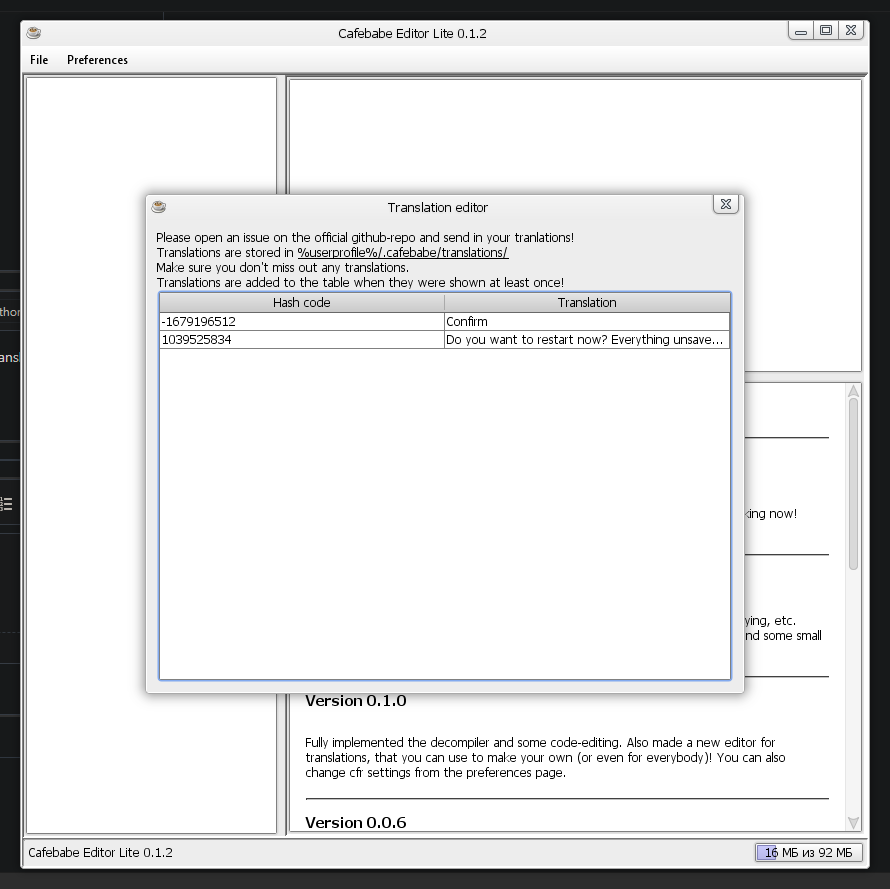The height and width of the screenshot is (889, 890).
Task: Click the changelog scrollbar down arrow
Action: (x=853, y=823)
